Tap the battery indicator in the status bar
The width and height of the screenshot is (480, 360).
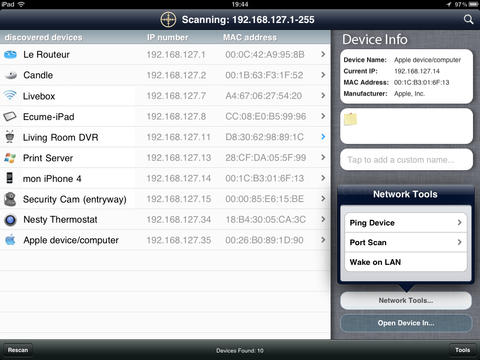[x=473, y=4]
